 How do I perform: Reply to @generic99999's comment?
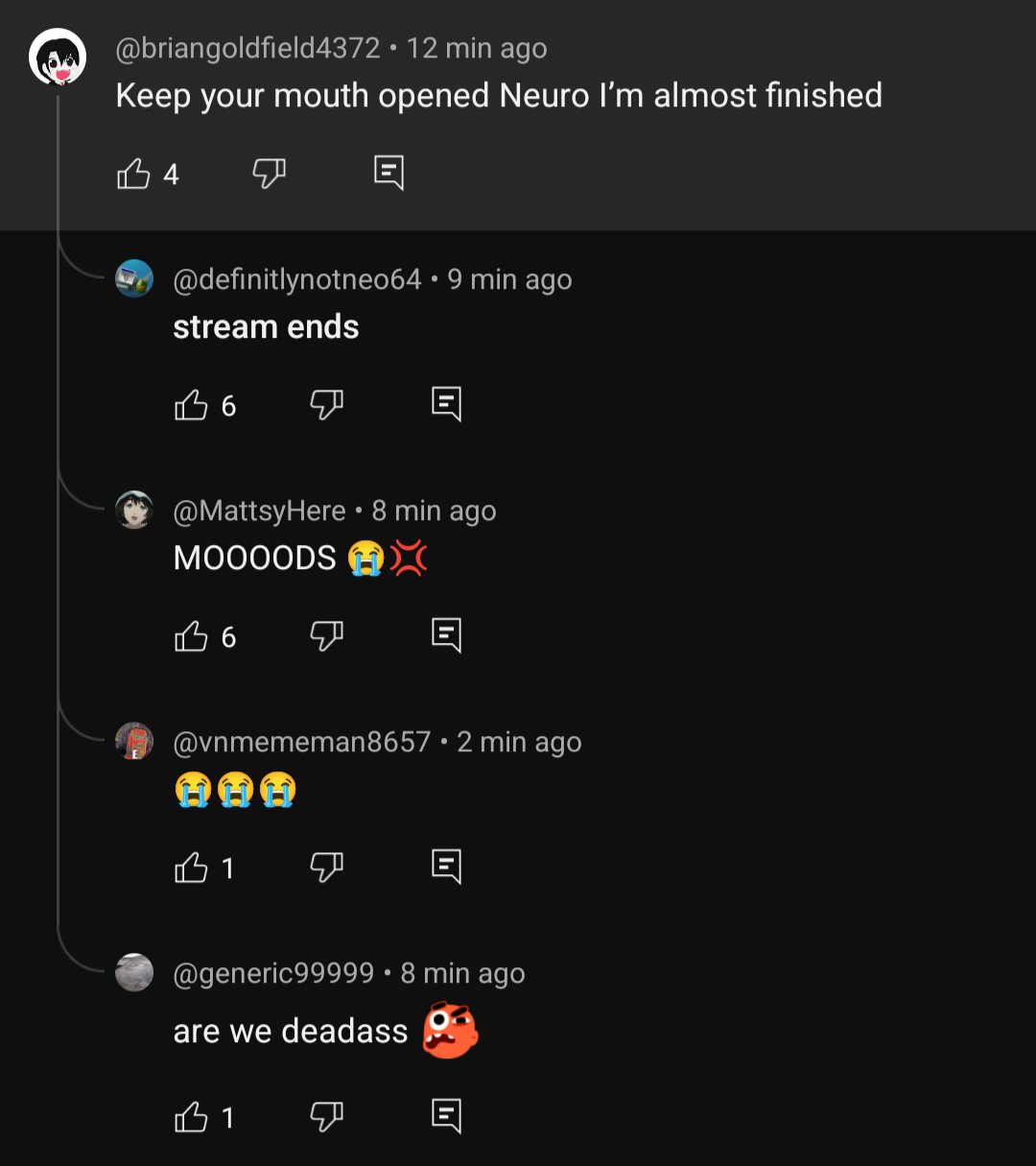click(x=446, y=1116)
